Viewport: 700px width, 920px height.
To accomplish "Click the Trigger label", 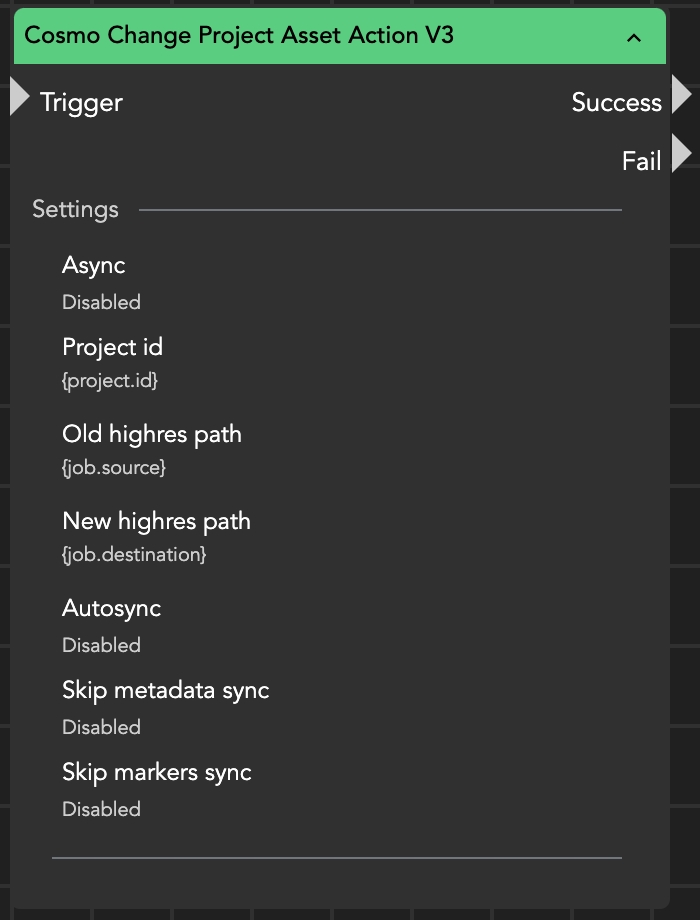I will tap(81, 102).
